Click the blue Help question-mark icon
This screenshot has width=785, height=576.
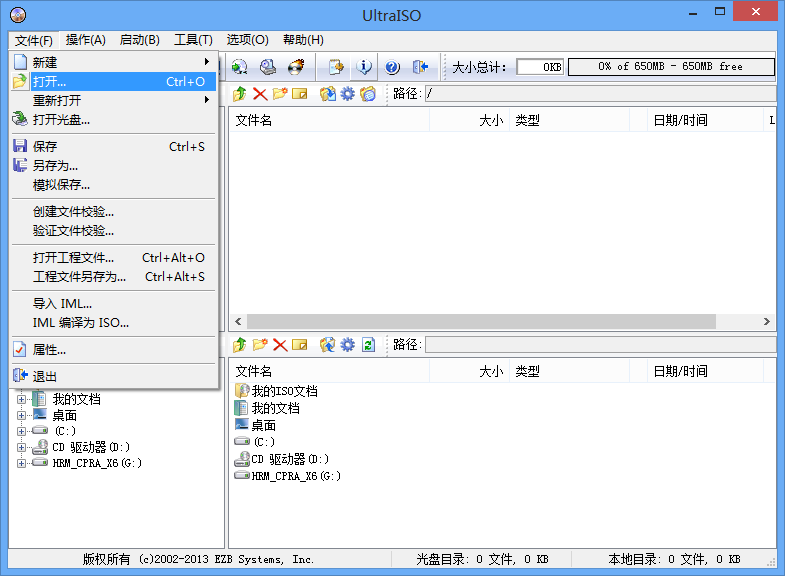point(392,67)
